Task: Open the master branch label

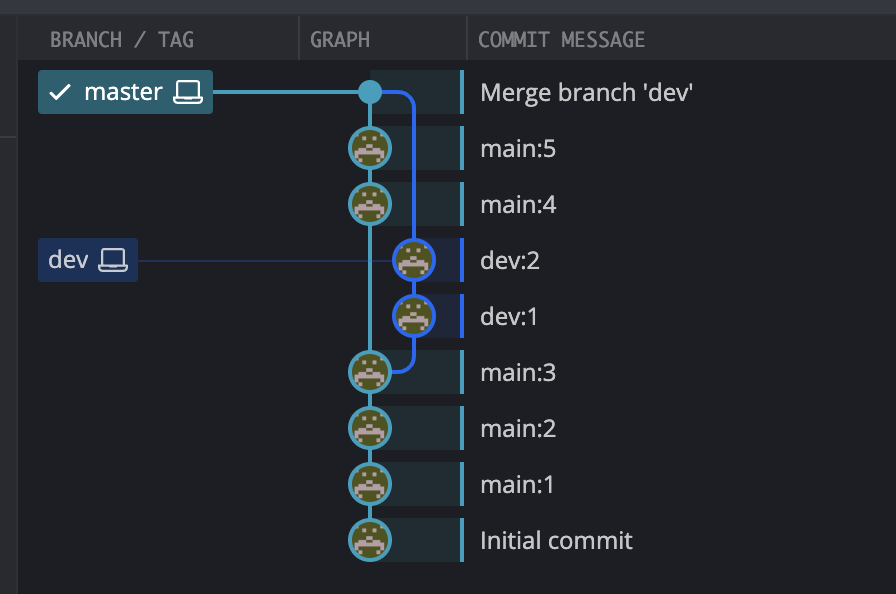Action: 120,91
